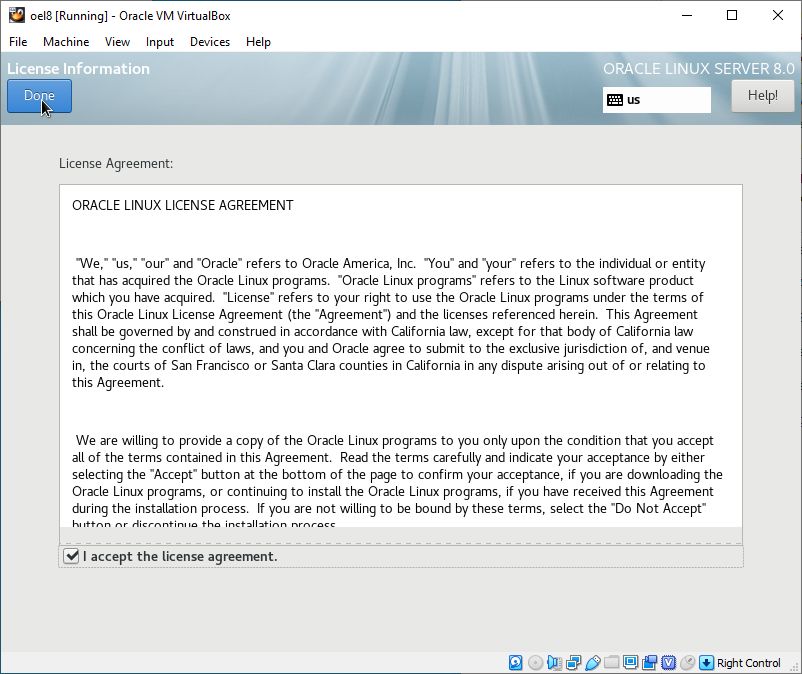Click the mouse integration status icon
The image size is (802, 674).
(688, 663)
